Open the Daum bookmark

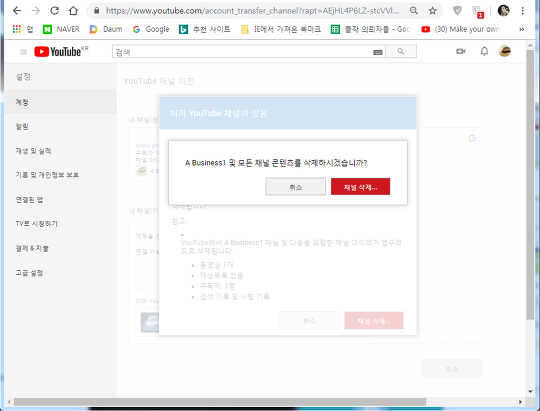pyautogui.click(x=106, y=29)
